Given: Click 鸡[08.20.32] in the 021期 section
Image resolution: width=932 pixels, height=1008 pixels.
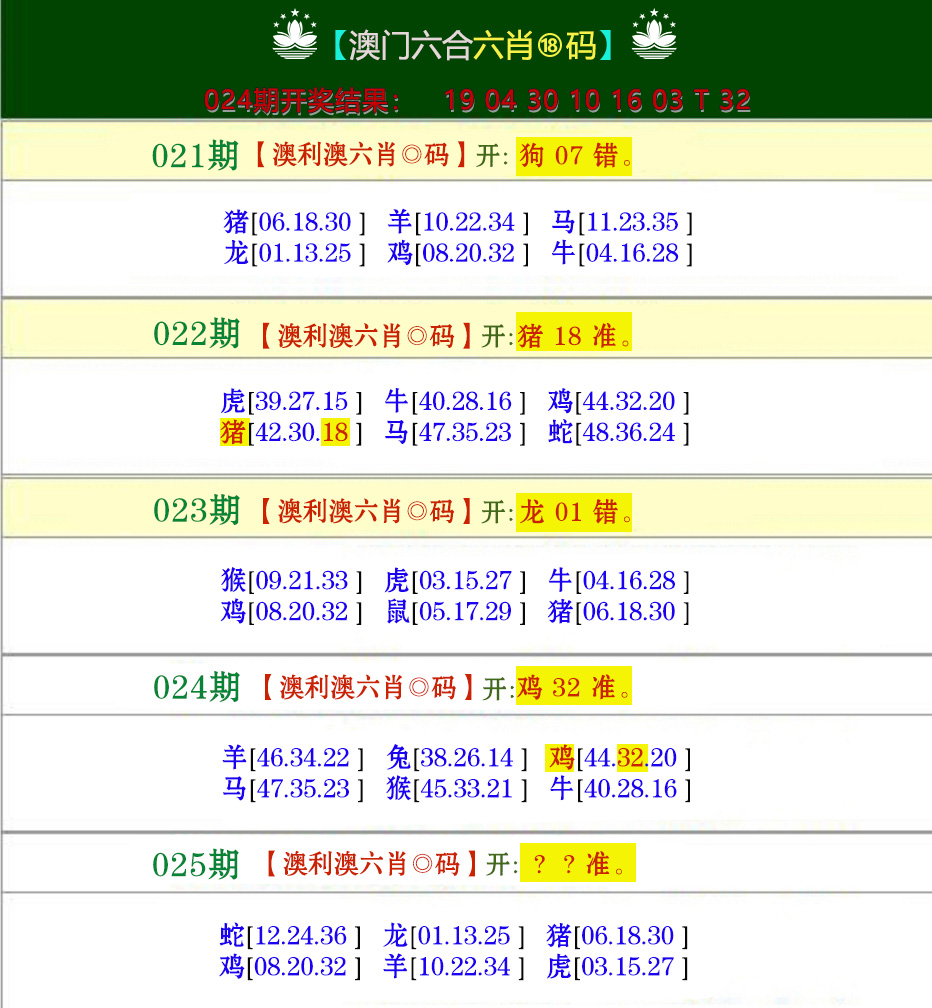Looking at the screenshot, I should 458,253.
